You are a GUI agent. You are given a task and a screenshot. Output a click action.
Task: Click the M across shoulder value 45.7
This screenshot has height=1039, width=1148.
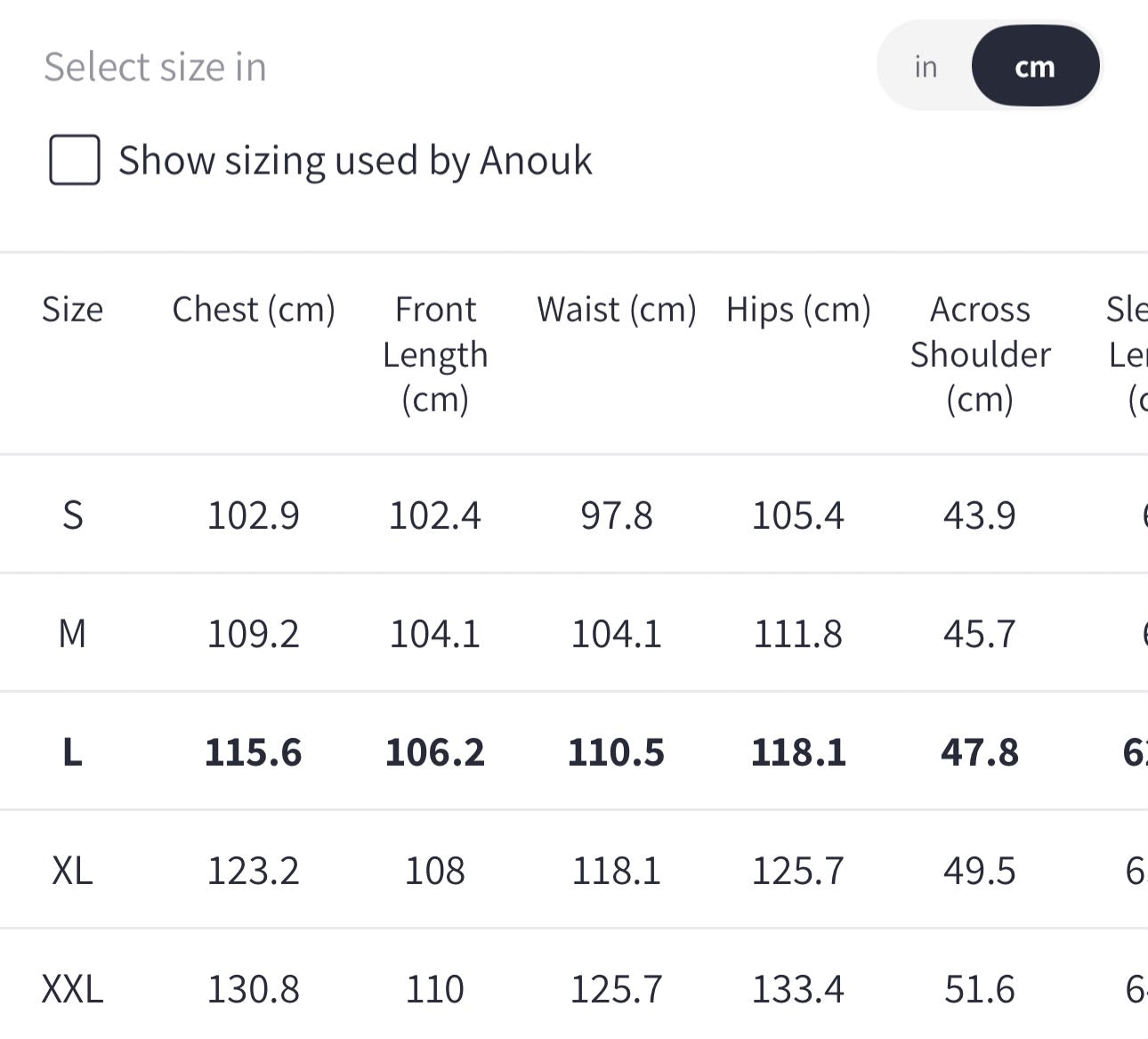(x=980, y=634)
